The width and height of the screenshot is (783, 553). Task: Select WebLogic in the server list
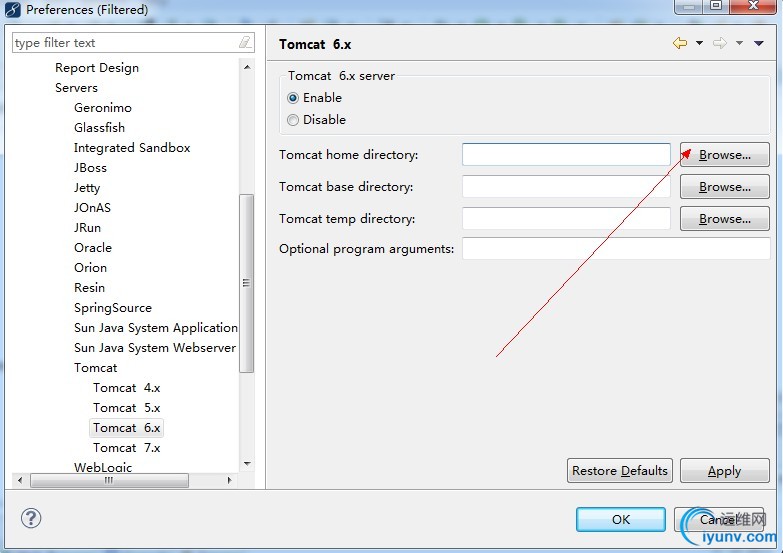coord(103,467)
